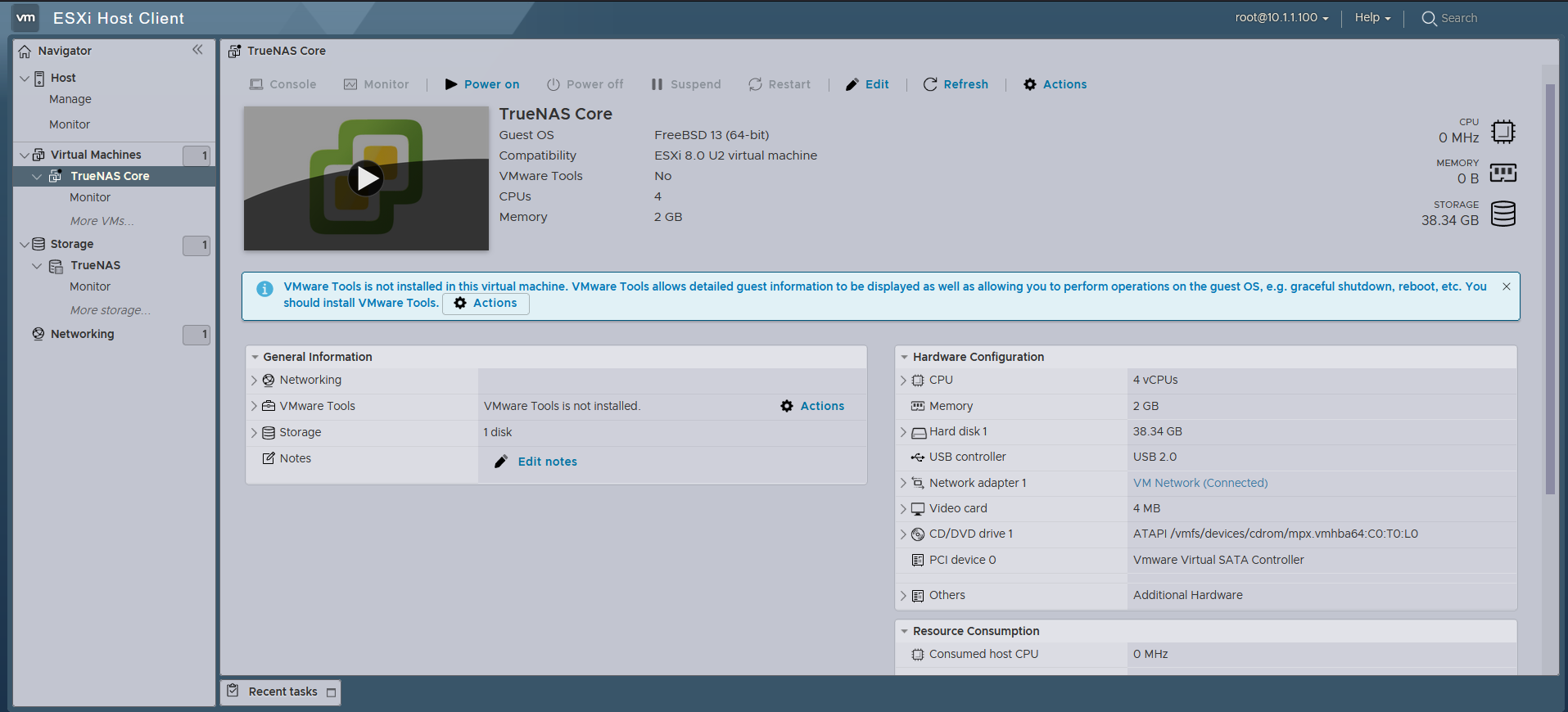The width and height of the screenshot is (1568, 712).
Task: Click the CPU chip icon in summary
Action: [1503, 131]
